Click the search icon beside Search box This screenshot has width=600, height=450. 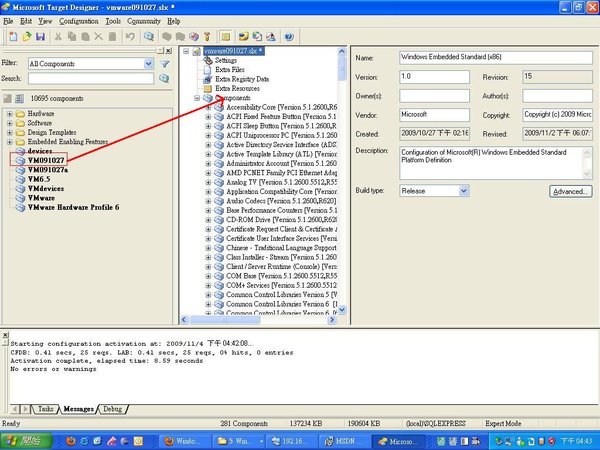click(x=164, y=78)
